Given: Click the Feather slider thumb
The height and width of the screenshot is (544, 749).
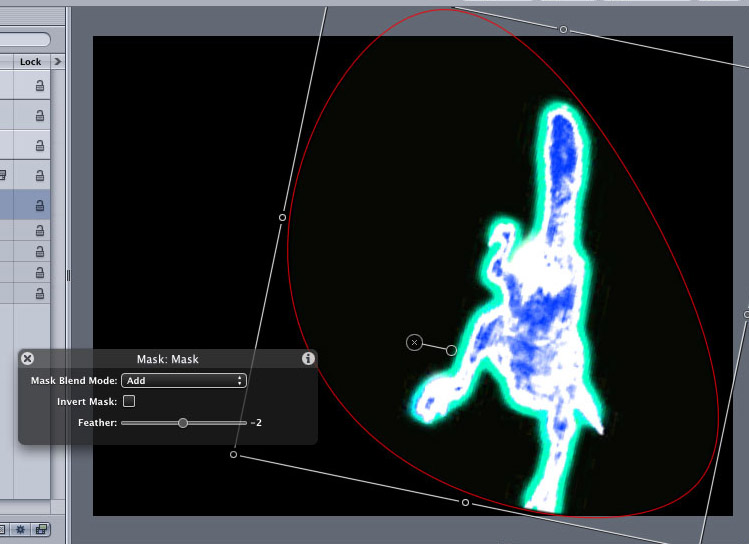Looking at the screenshot, I should tap(183, 423).
